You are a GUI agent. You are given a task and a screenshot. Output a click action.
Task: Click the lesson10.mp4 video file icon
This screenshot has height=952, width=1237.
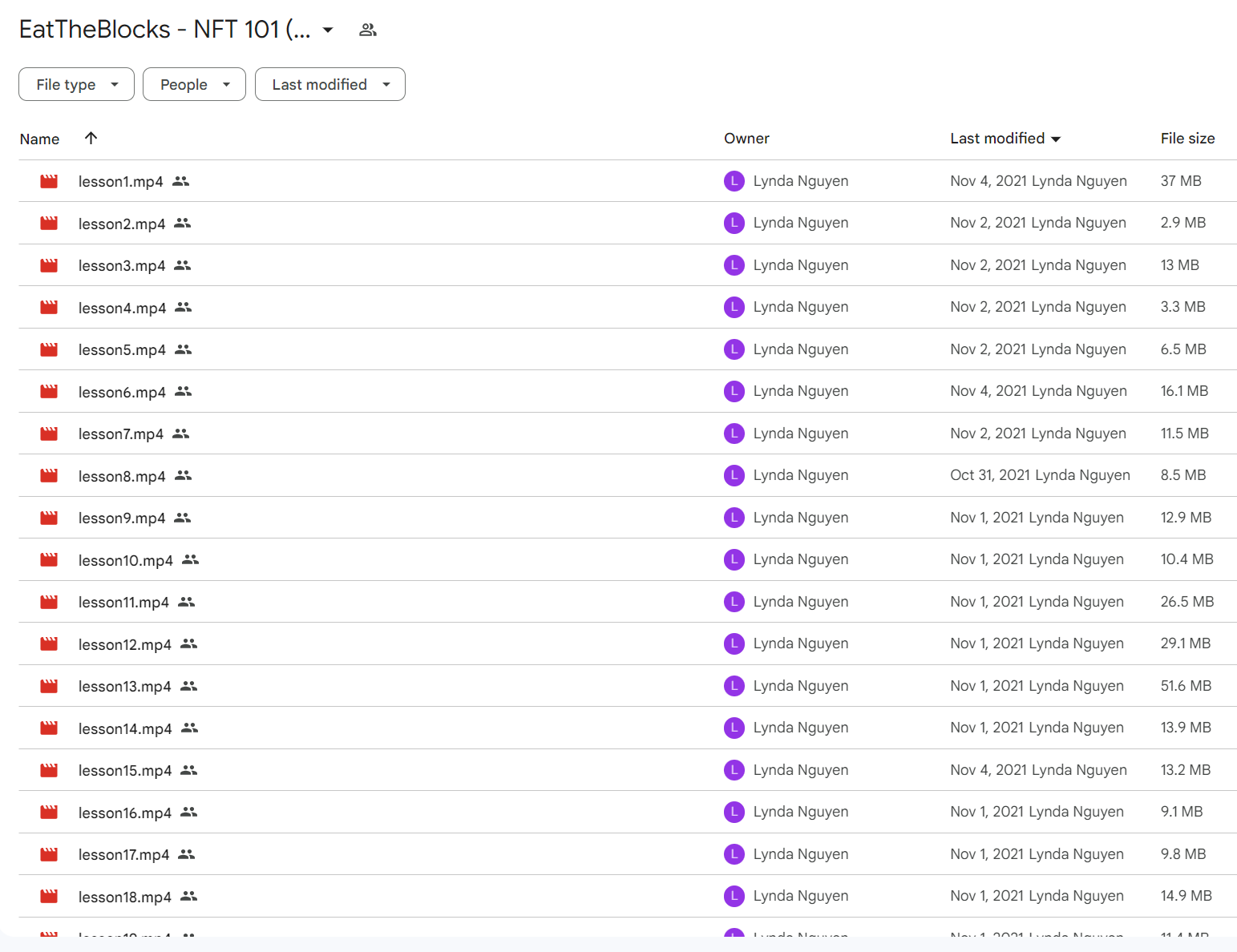49,559
